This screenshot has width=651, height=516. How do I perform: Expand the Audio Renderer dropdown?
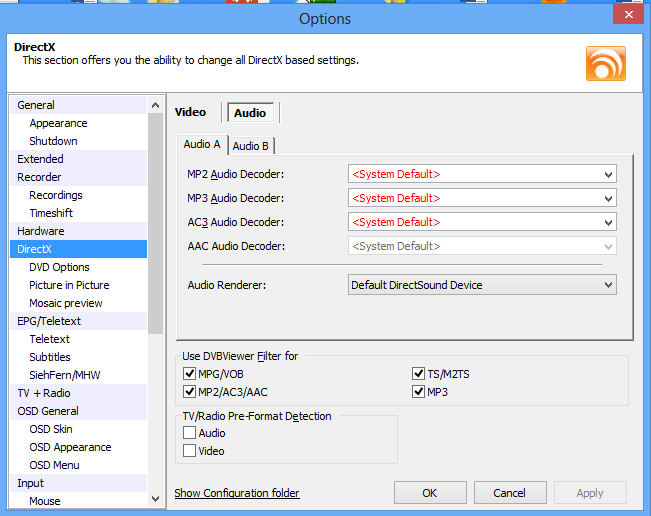[482, 285]
